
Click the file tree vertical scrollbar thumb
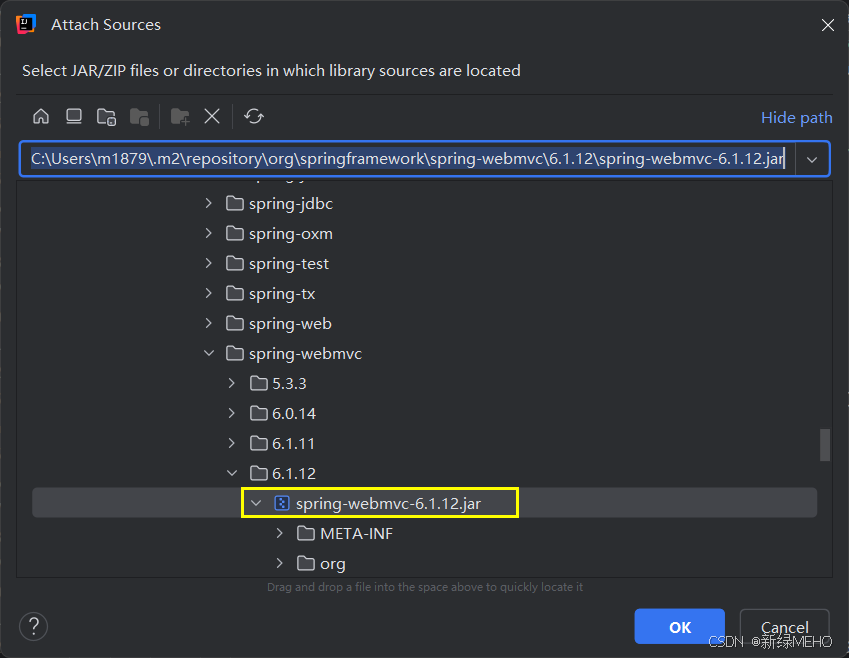[x=825, y=445]
